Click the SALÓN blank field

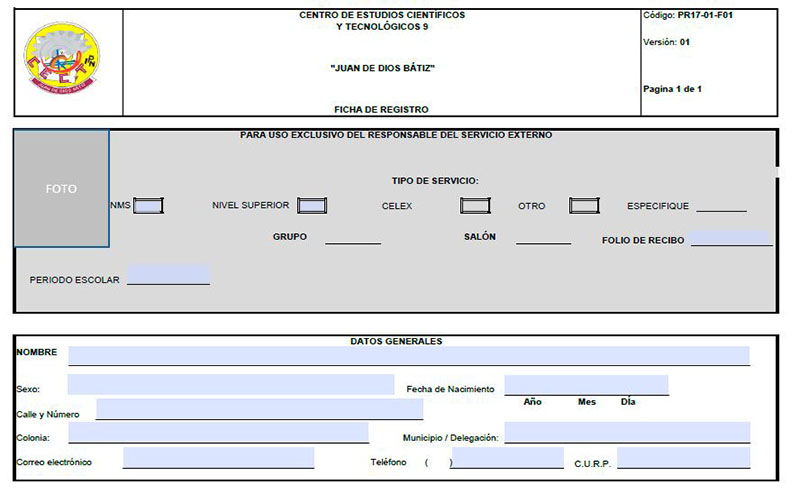pyautogui.click(x=543, y=238)
